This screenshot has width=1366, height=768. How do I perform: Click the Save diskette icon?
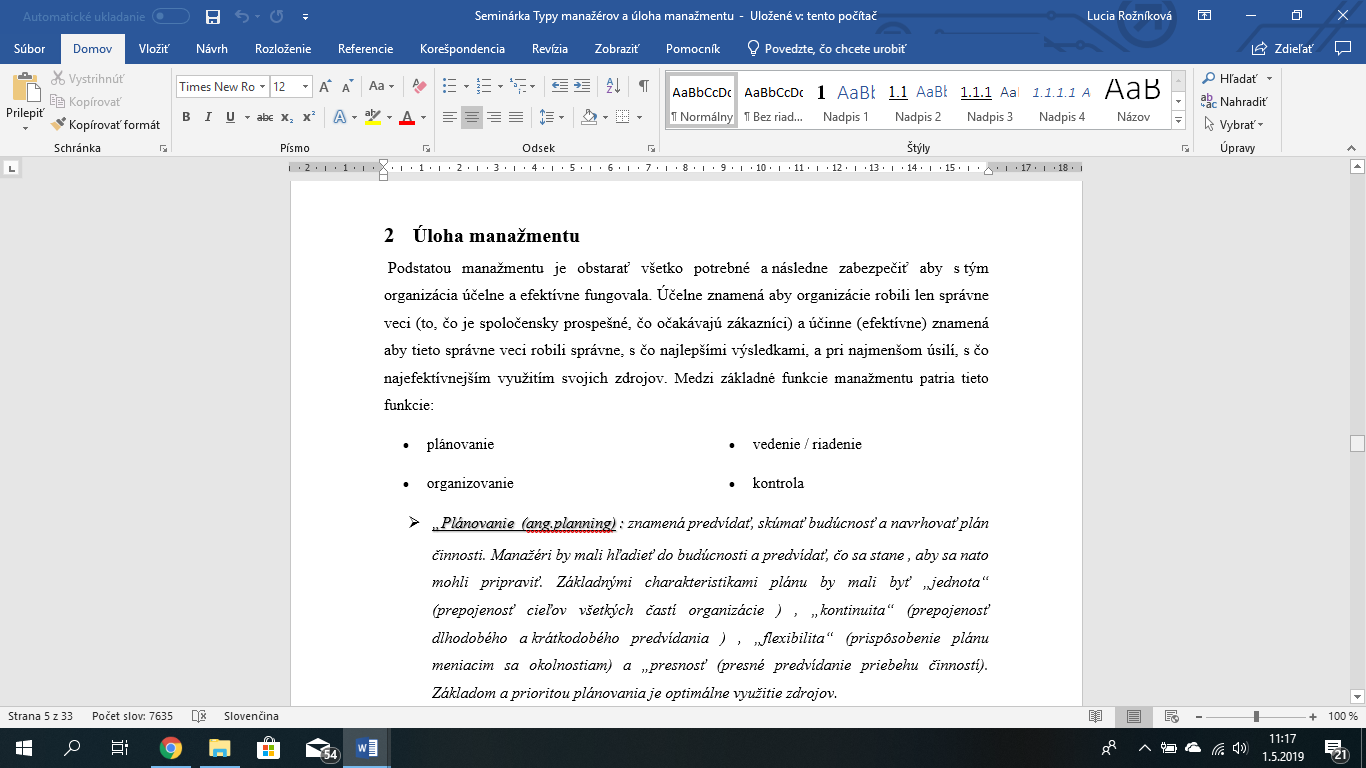tap(212, 17)
